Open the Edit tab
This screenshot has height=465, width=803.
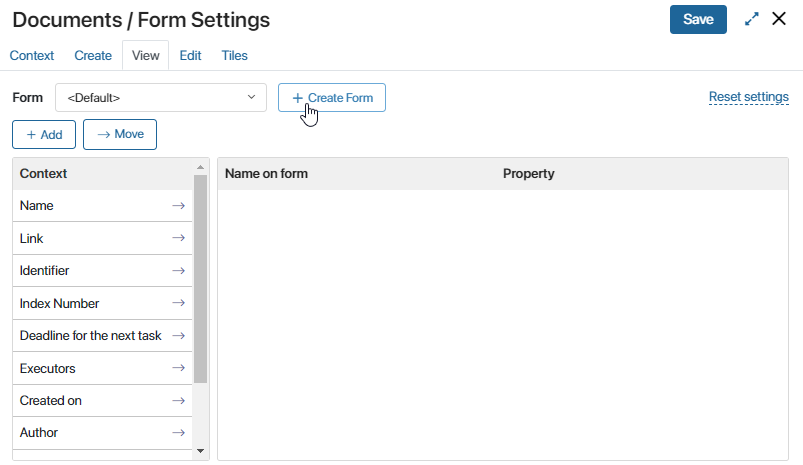tap(190, 55)
